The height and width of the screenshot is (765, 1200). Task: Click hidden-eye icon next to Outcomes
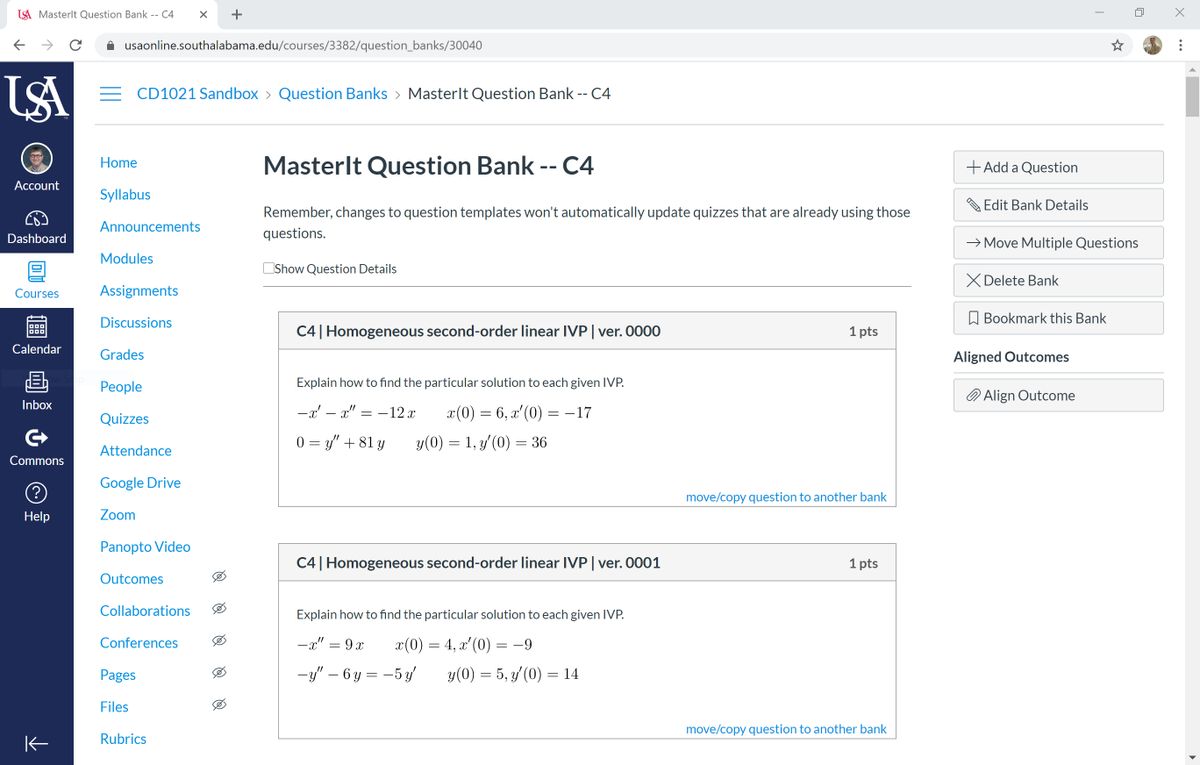[220, 578]
